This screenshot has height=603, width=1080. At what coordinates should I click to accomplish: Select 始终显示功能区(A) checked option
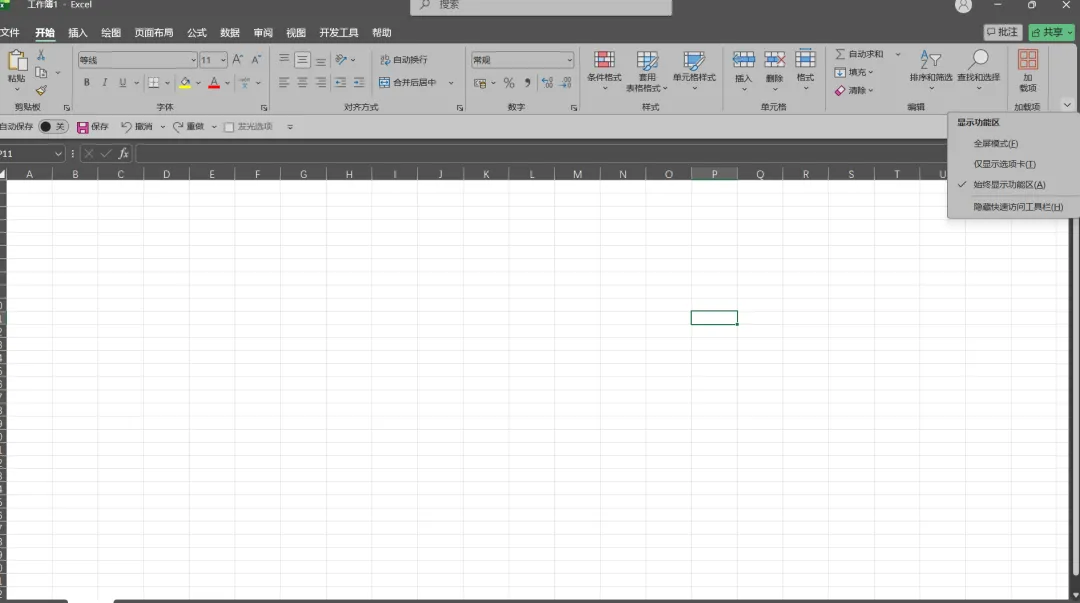click(x=1009, y=185)
